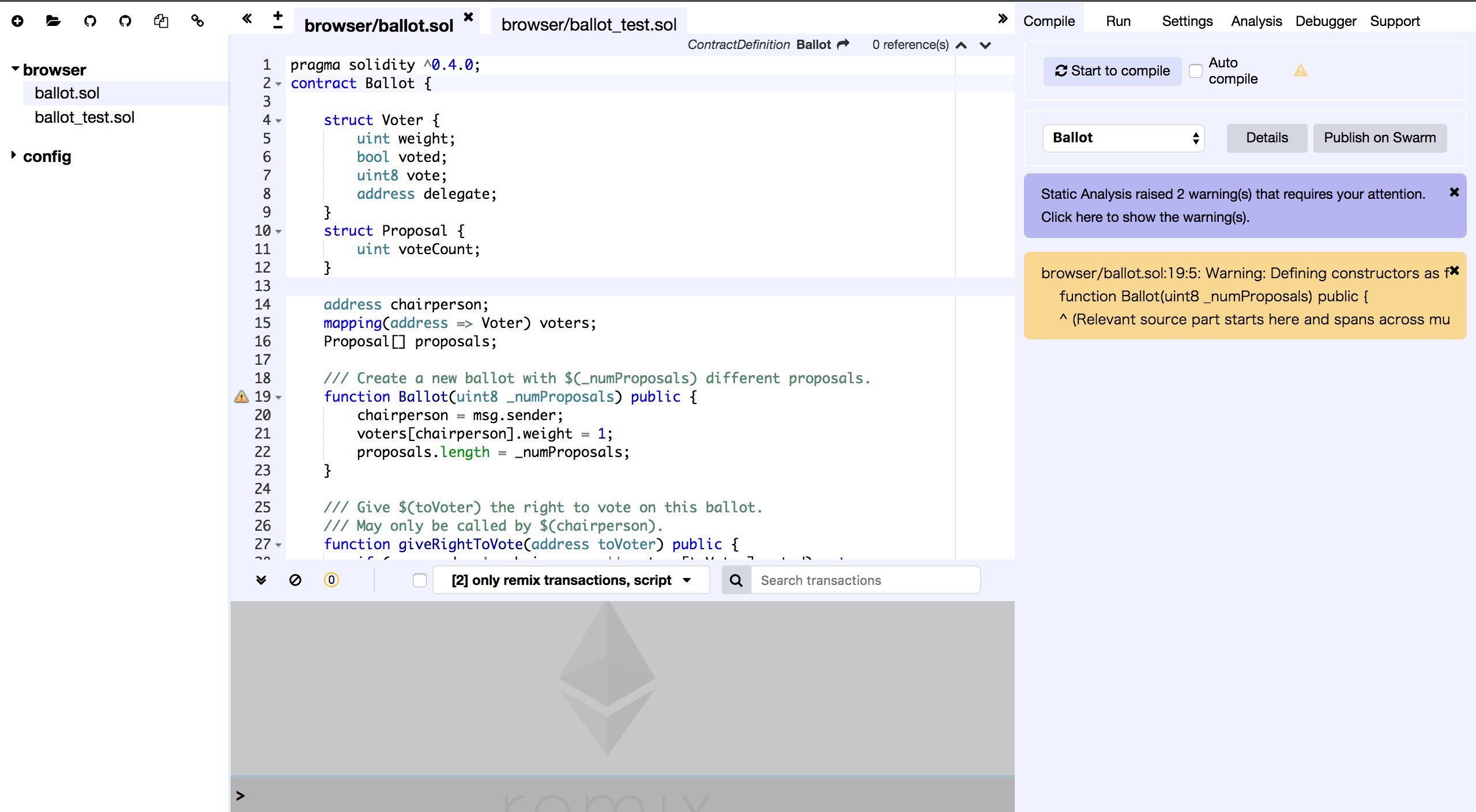Click the line 19 warning gutter icon
1476x812 pixels.
pyautogui.click(x=242, y=396)
